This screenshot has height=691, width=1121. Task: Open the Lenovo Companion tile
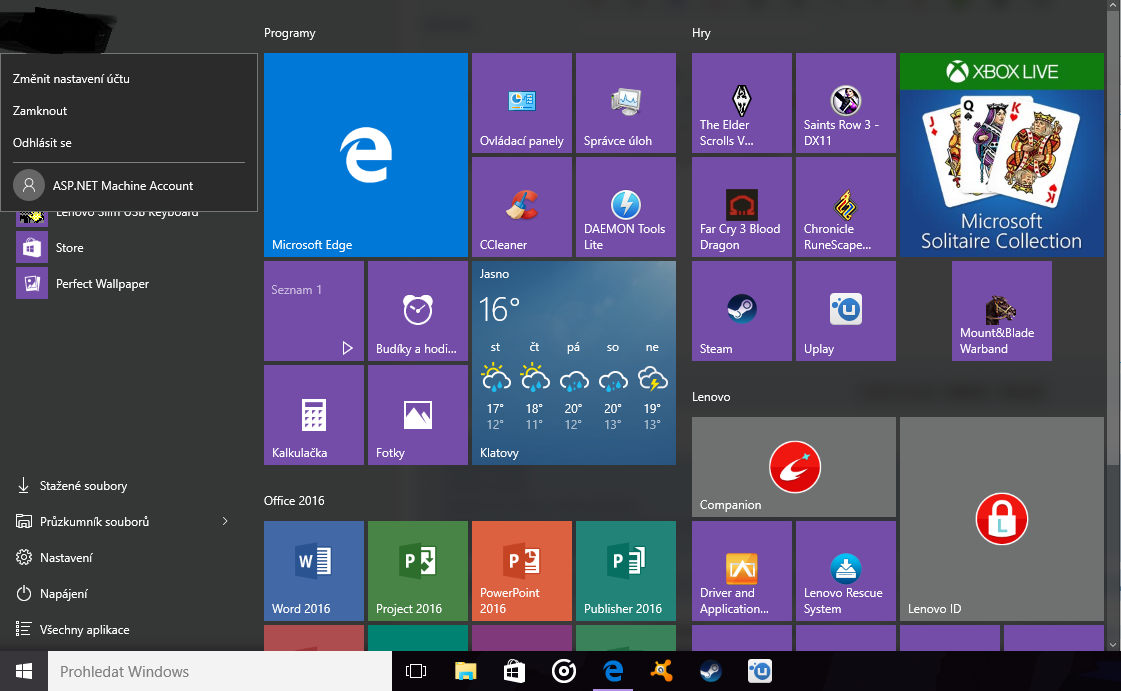coord(793,467)
